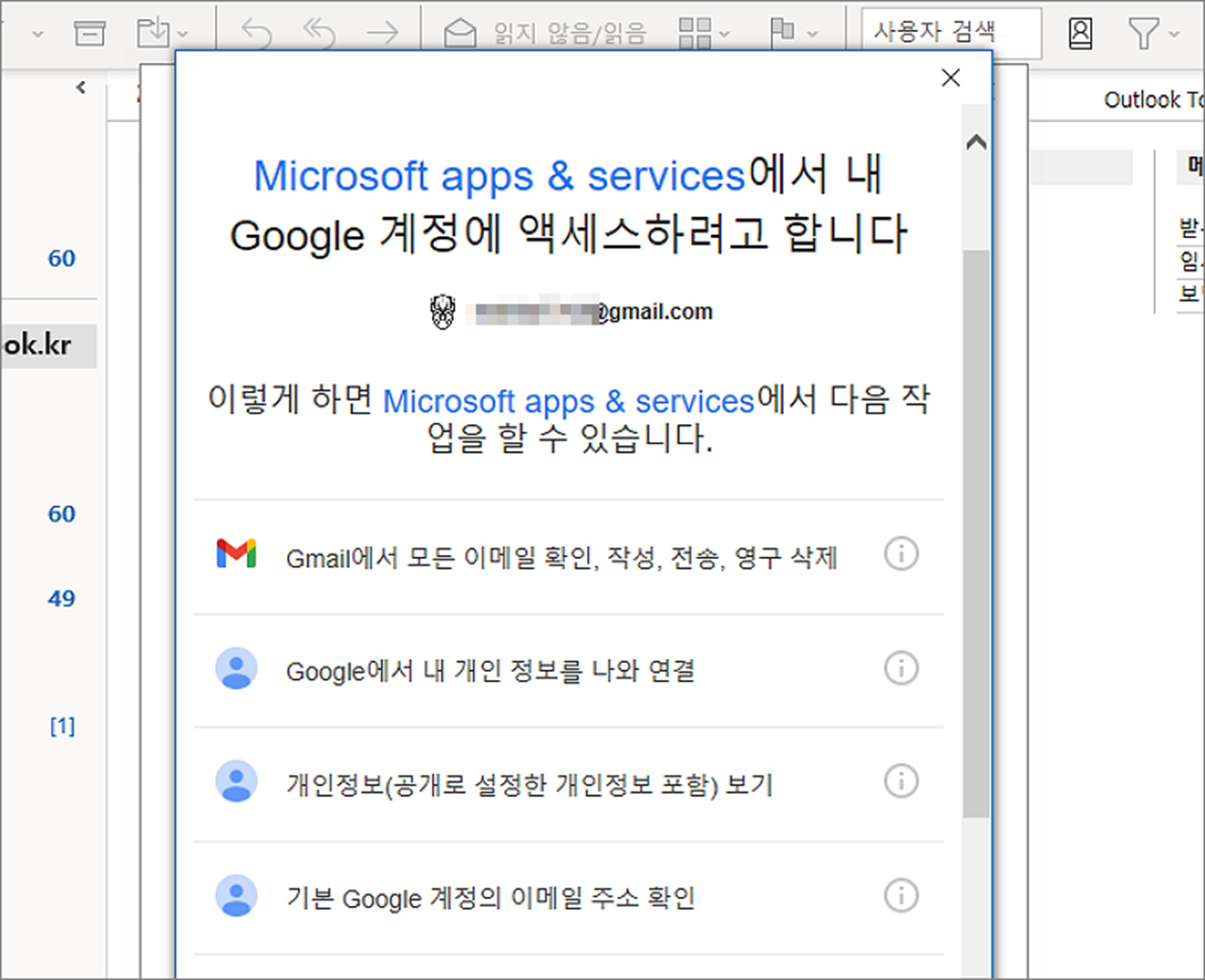Click the folder count 49 in sidebar
Image resolution: width=1205 pixels, height=980 pixels.
[62, 598]
